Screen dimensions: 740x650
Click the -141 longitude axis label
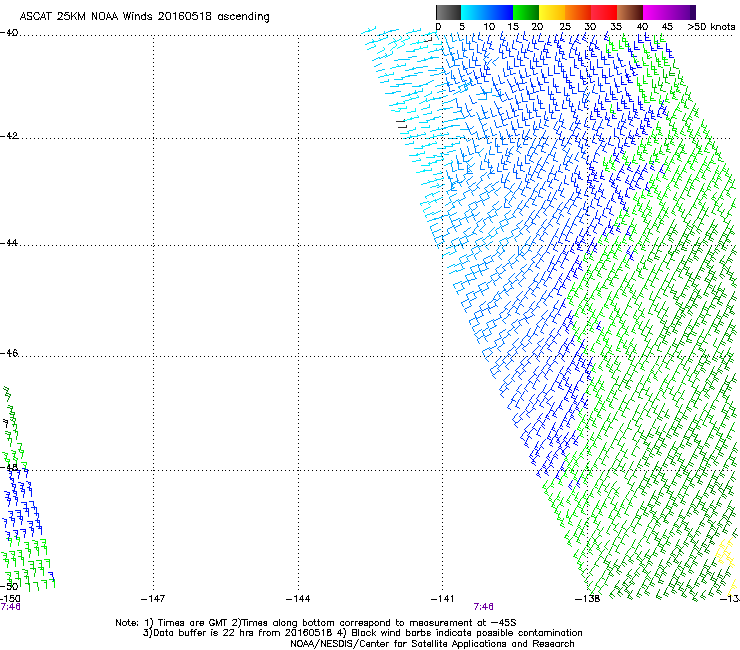pos(443,599)
